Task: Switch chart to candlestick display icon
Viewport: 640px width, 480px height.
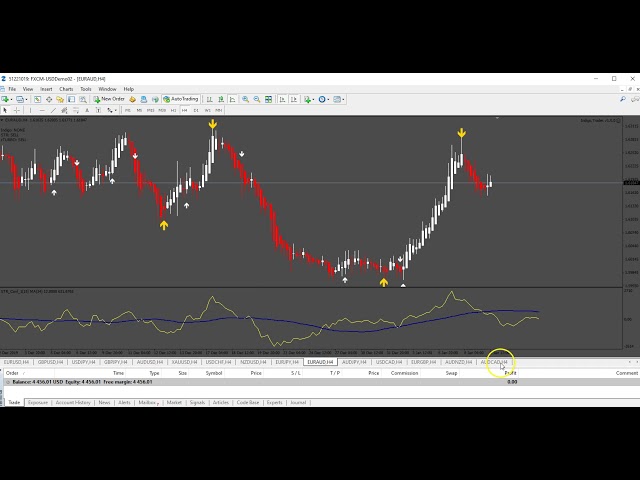Action: [x=221, y=99]
